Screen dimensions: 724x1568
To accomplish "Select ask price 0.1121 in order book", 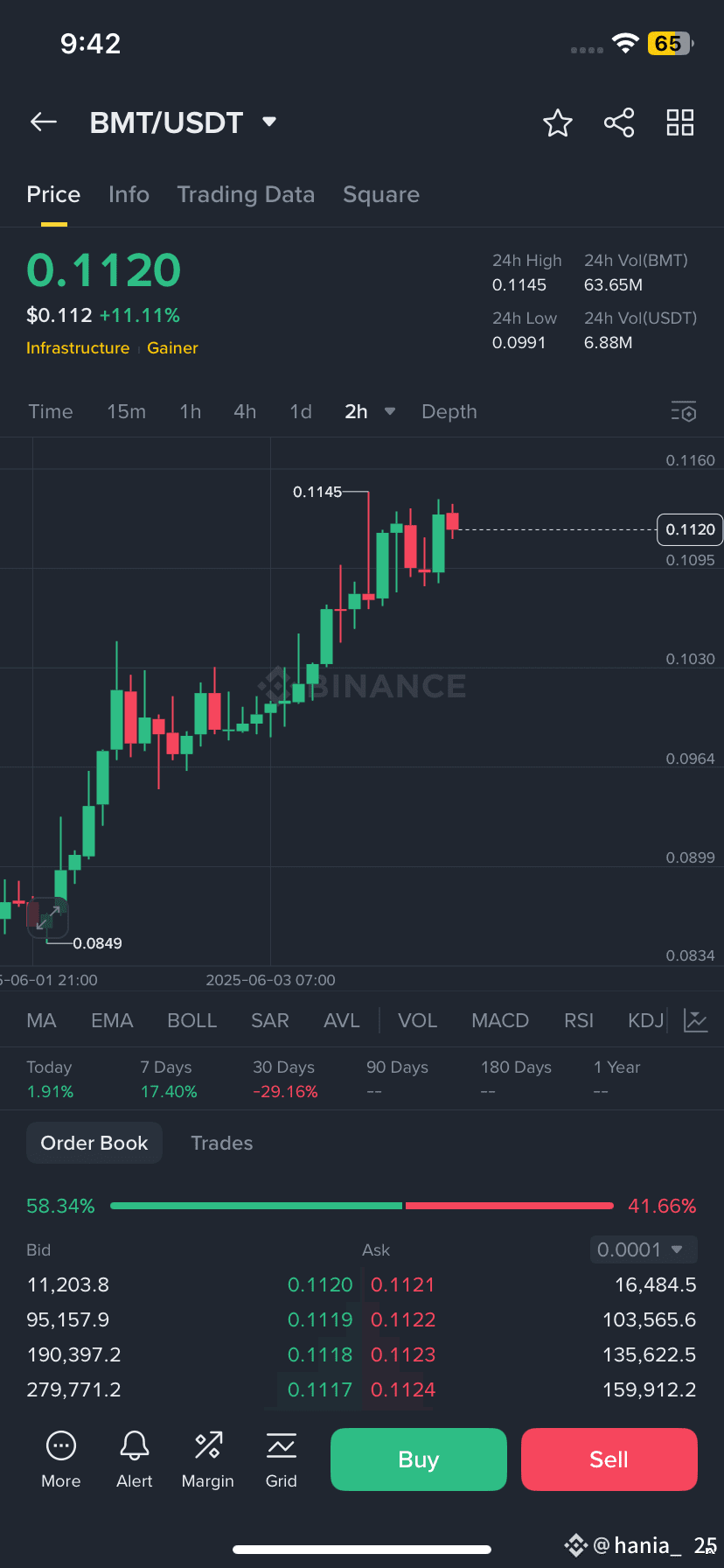I will click(403, 1284).
